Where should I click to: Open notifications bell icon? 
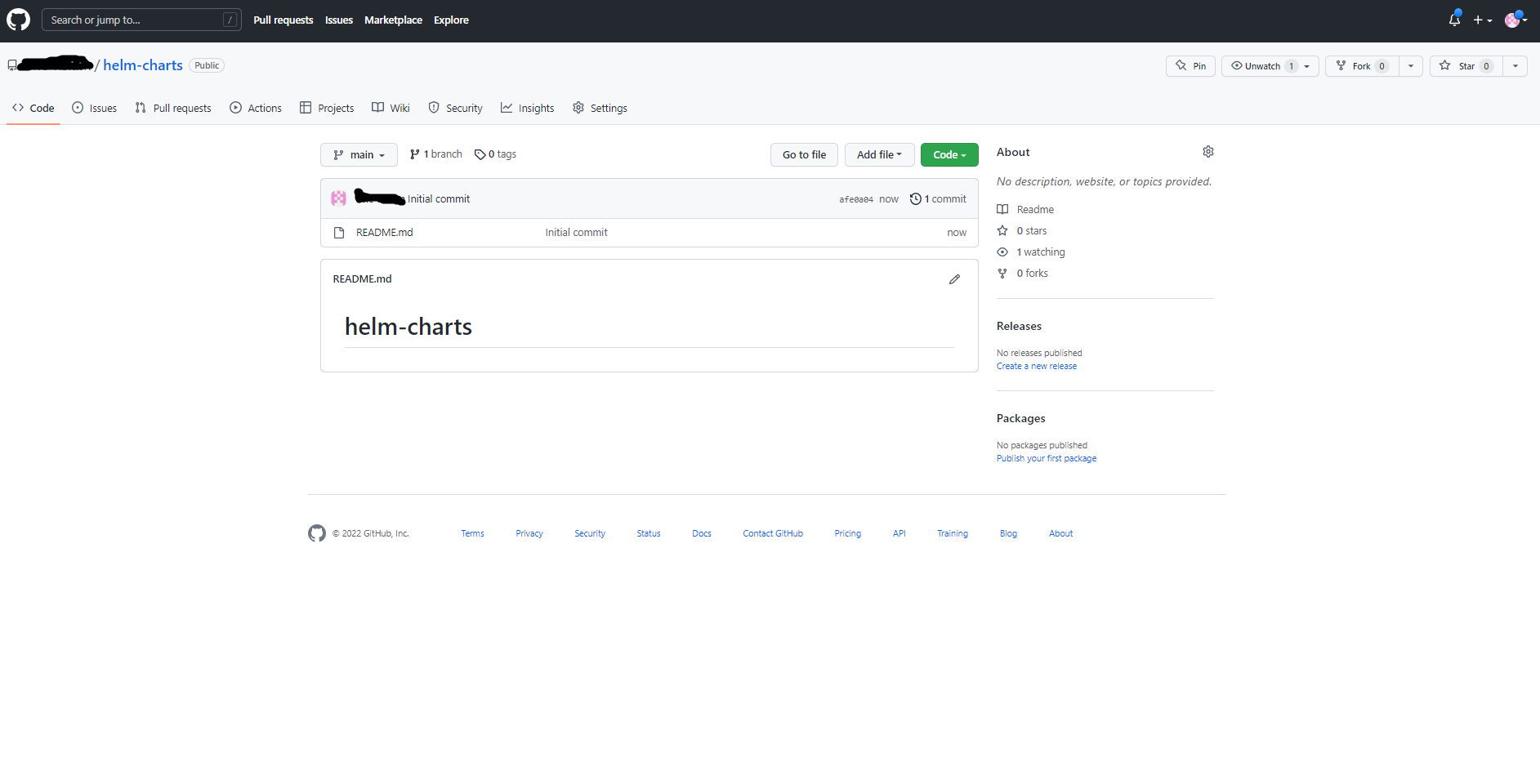point(1454,20)
